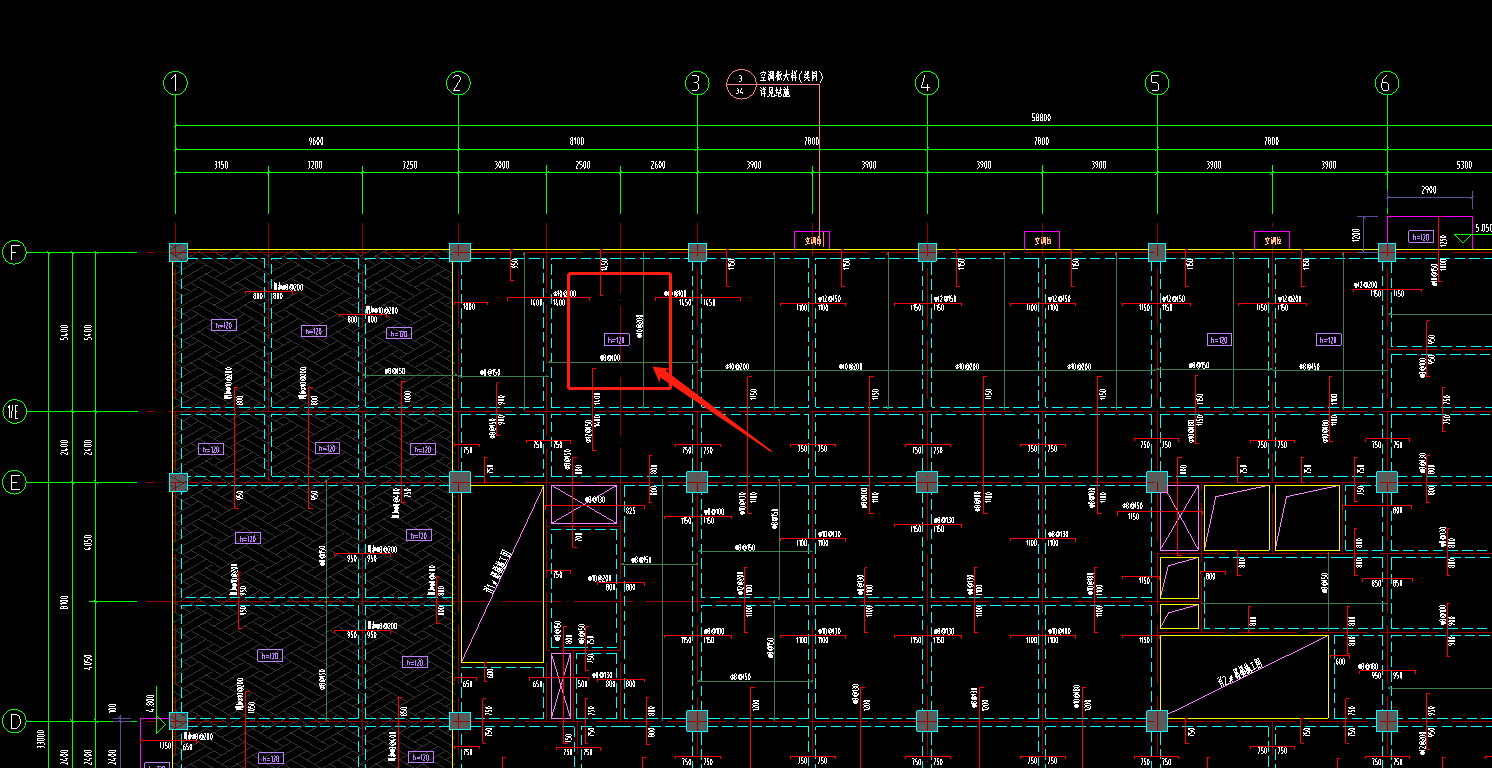Select the crossed magenta opening beside axis 5
The width and height of the screenshot is (1492, 768).
click(x=1179, y=518)
